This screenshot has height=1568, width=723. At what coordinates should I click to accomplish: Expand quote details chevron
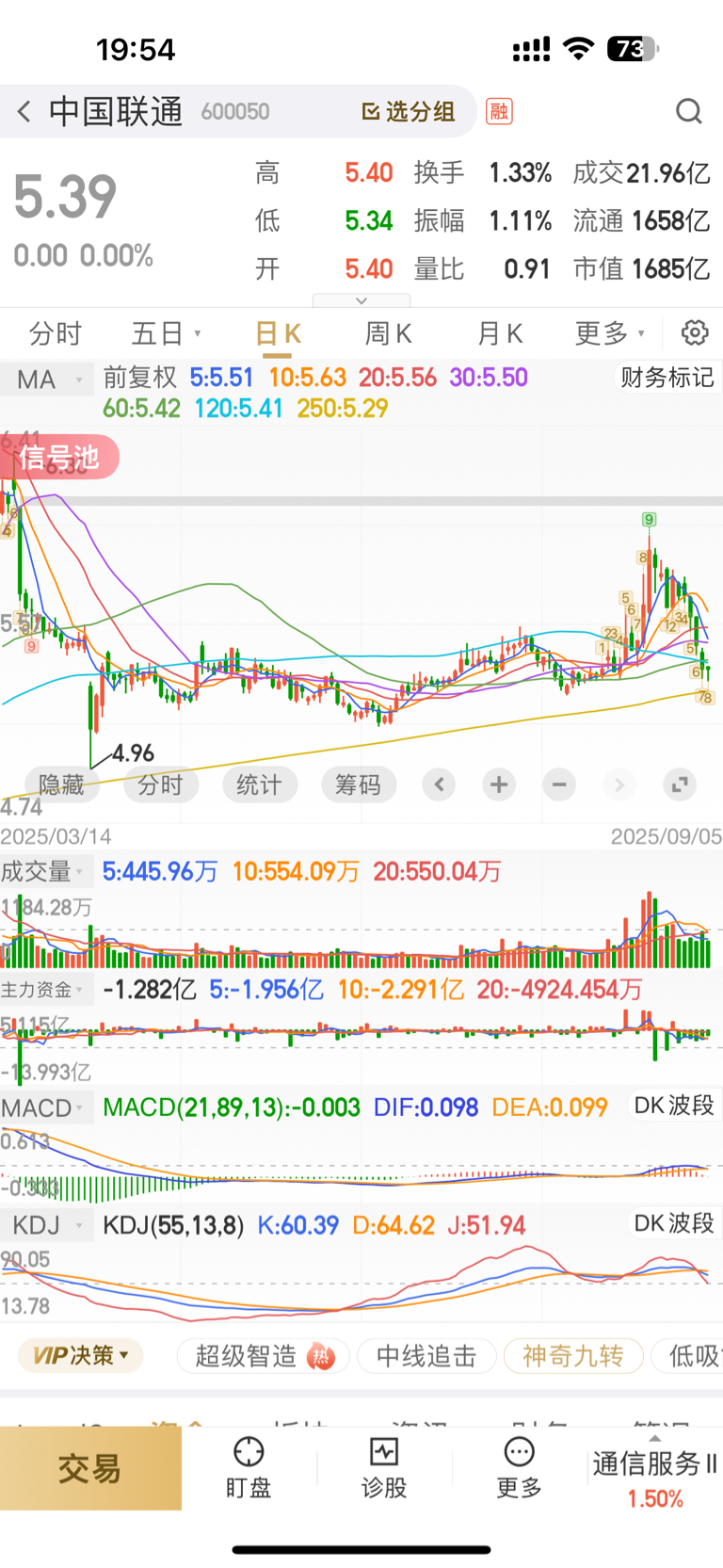pos(361,300)
